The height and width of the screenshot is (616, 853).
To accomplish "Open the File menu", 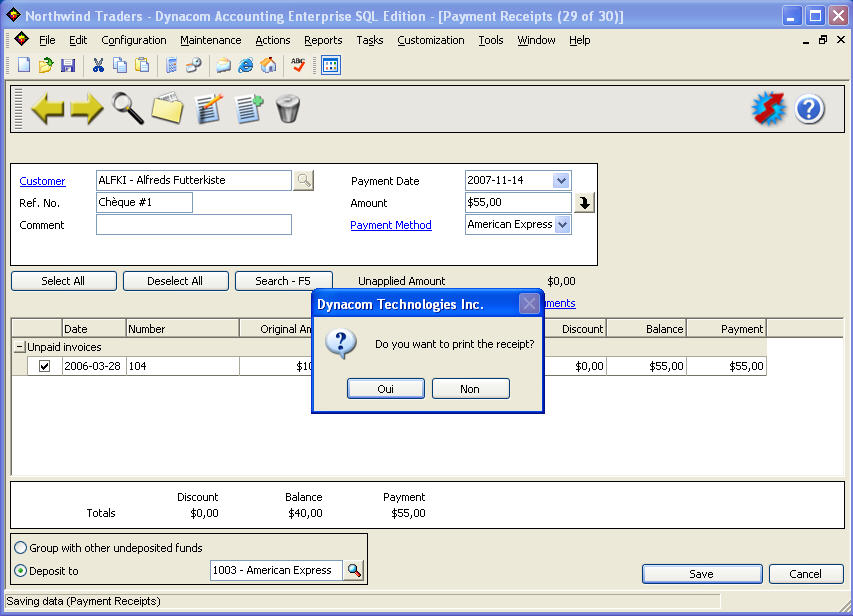I will 47,40.
